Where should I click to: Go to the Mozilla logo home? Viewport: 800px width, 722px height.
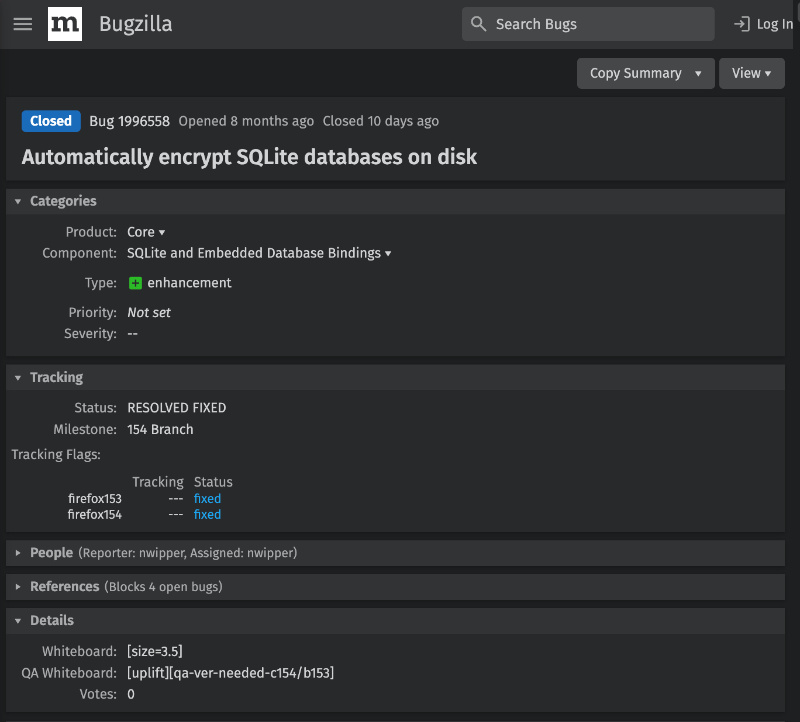pos(65,24)
